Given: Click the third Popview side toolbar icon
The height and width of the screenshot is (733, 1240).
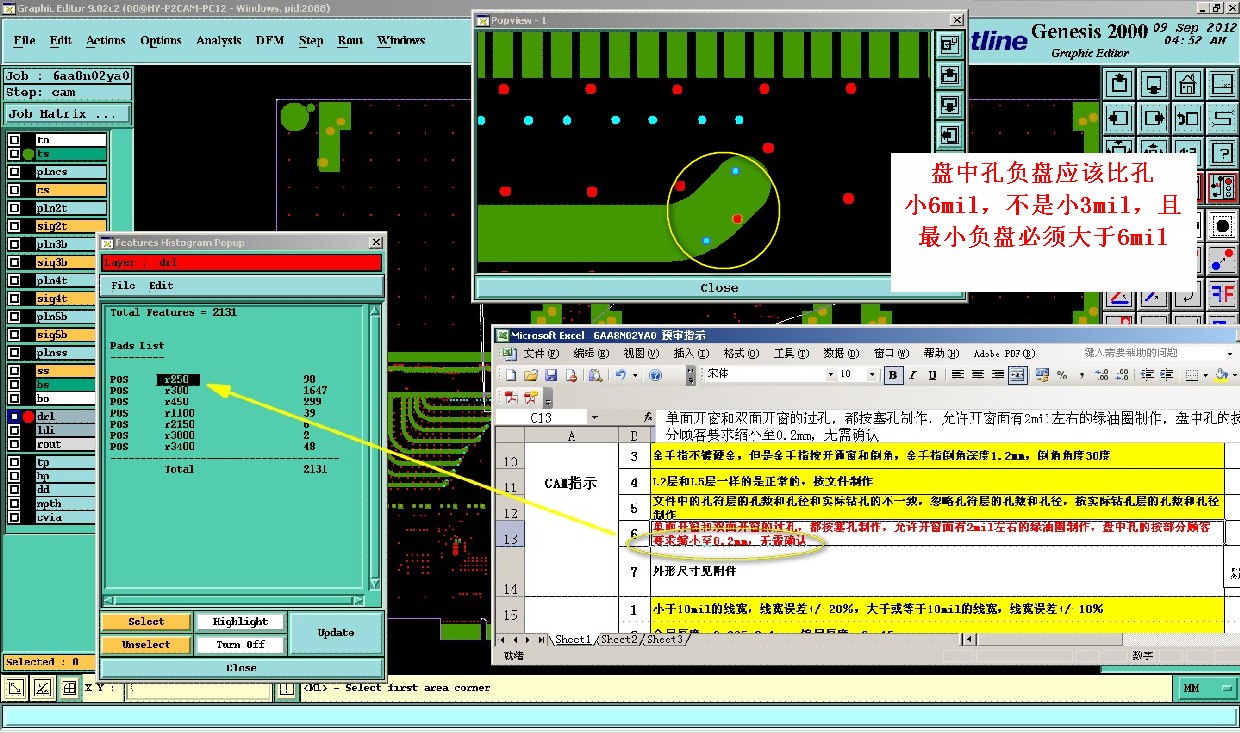Looking at the screenshot, I should (949, 105).
